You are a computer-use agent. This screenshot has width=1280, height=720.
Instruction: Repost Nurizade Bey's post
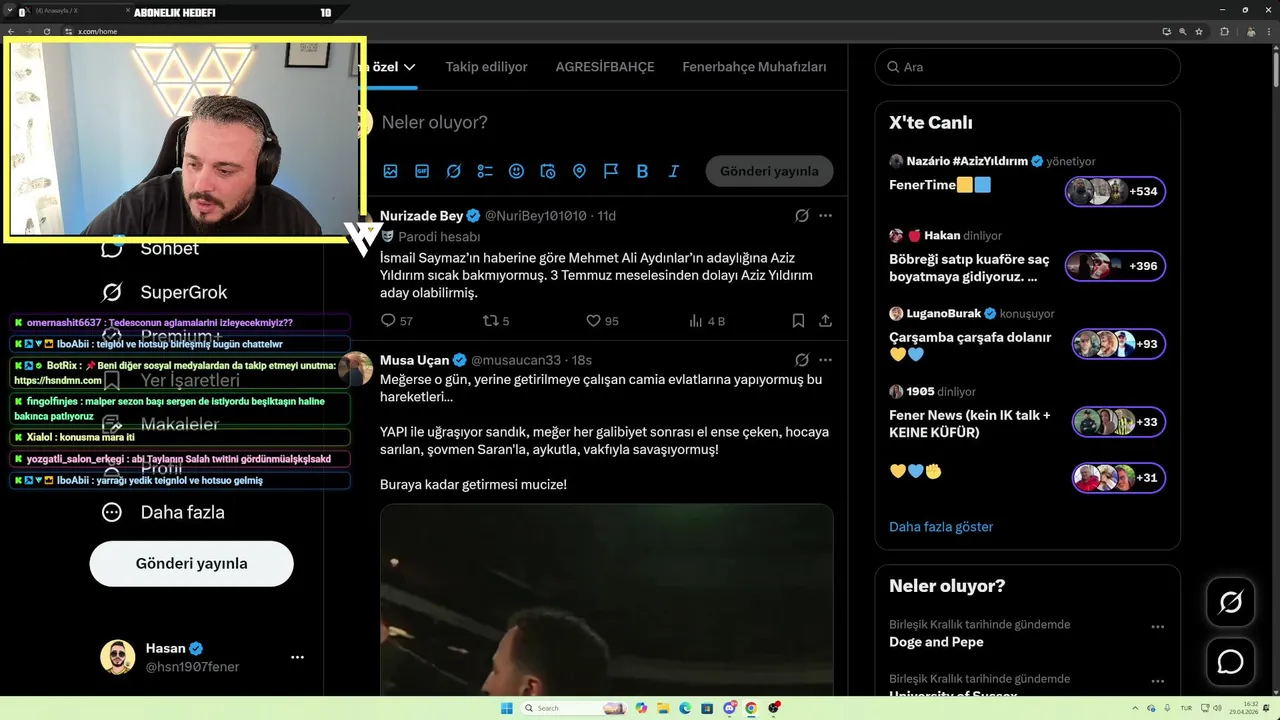(491, 321)
